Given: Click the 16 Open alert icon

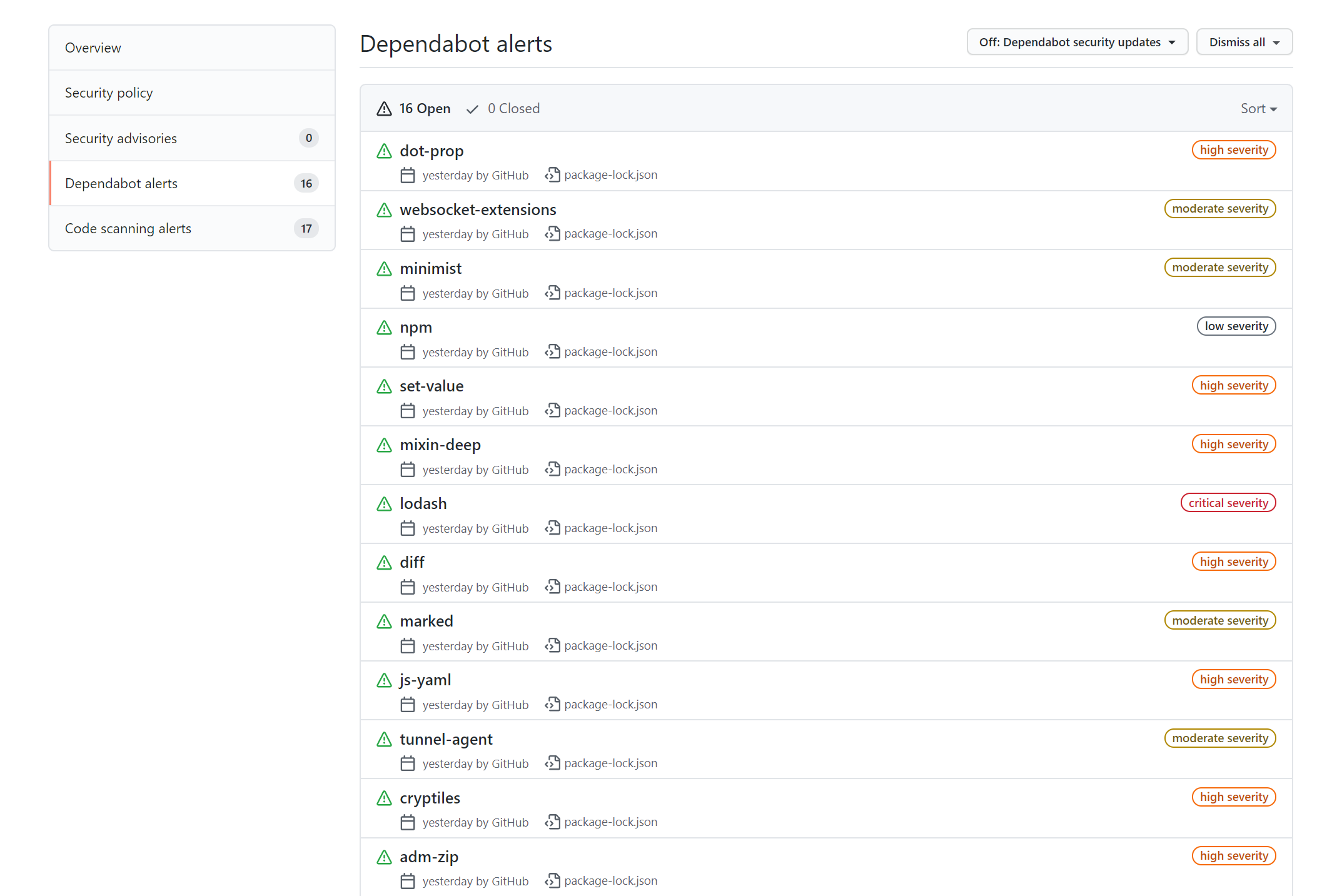Looking at the screenshot, I should click(x=384, y=109).
